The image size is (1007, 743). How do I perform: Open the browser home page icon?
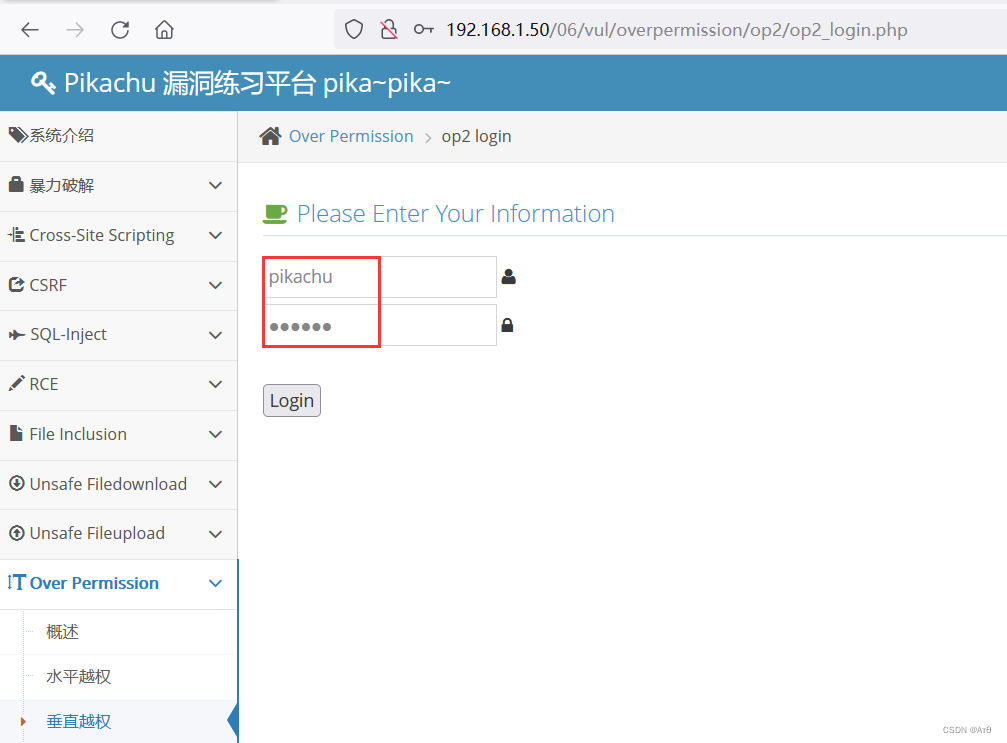[164, 30]
